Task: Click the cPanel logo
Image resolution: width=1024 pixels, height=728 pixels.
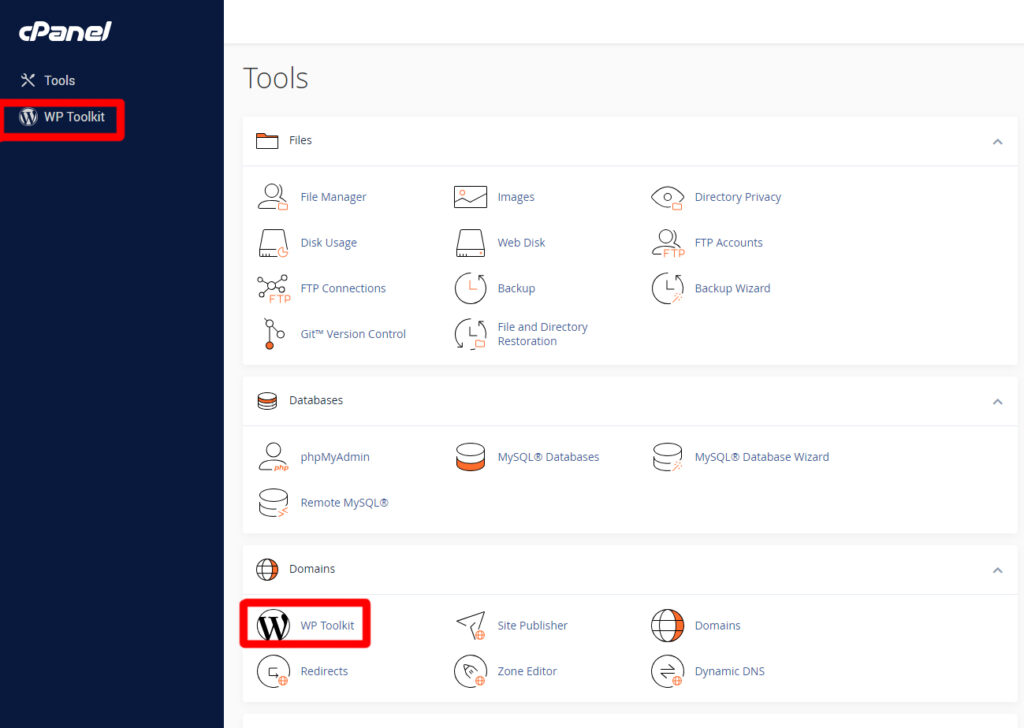Action: [x=65, y=32]
